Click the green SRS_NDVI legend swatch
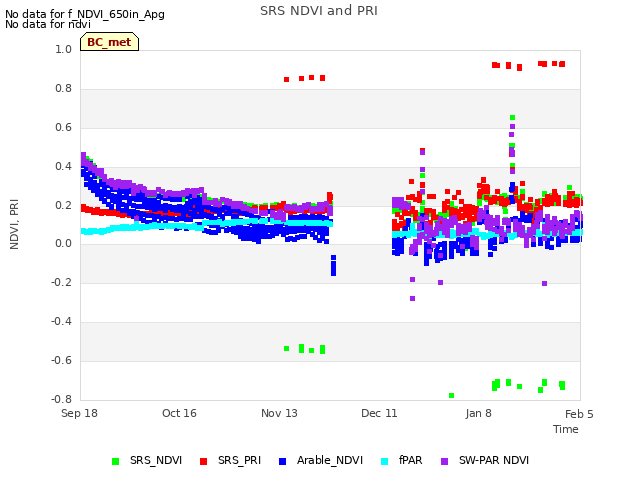The image size is (640, 480). pyautogui.click(x=116, y=461)
